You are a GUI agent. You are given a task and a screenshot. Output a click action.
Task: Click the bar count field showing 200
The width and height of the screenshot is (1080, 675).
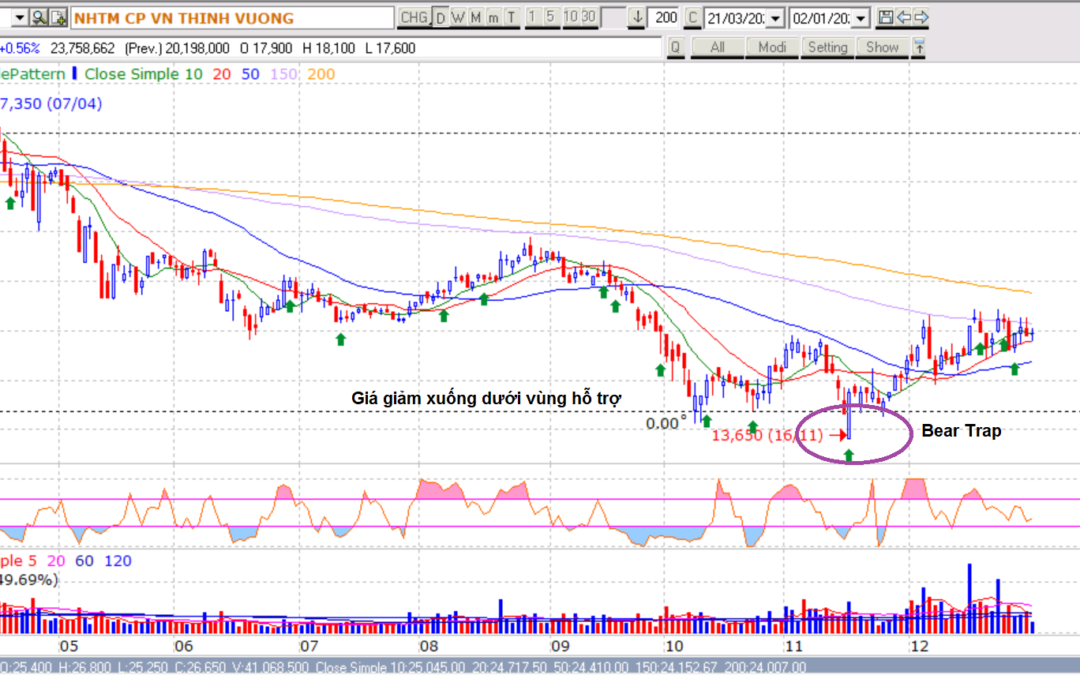point(664,17)
